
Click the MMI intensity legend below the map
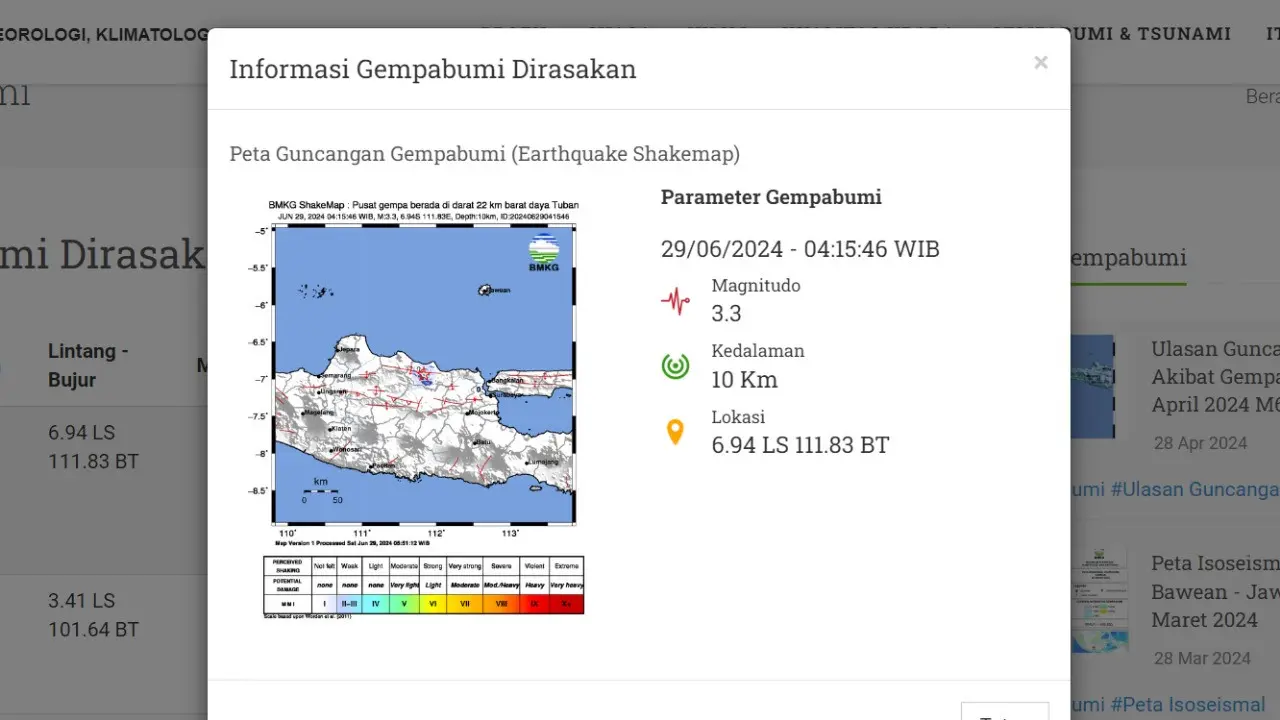click(x=423, y=585)
